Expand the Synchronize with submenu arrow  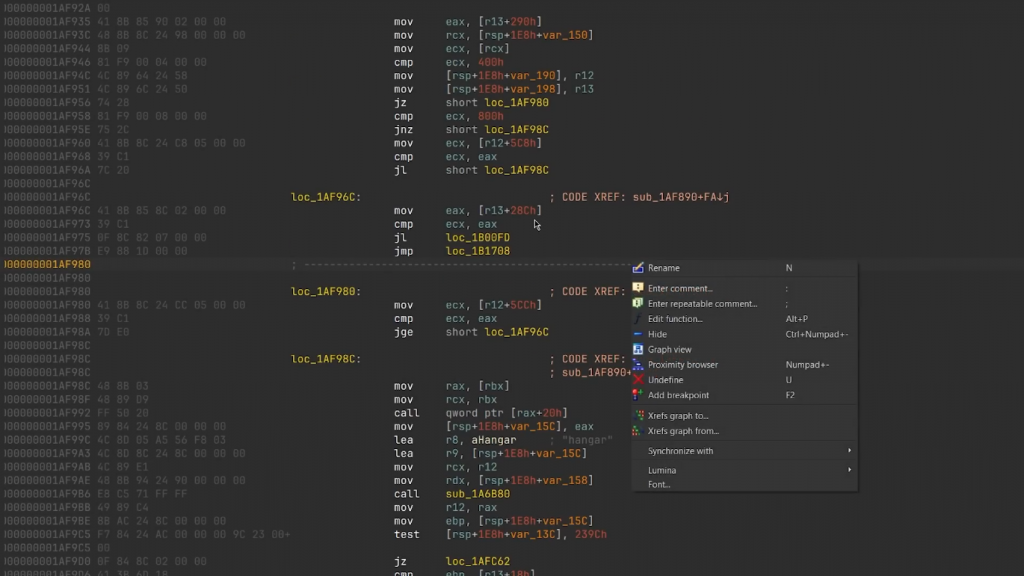850,451
